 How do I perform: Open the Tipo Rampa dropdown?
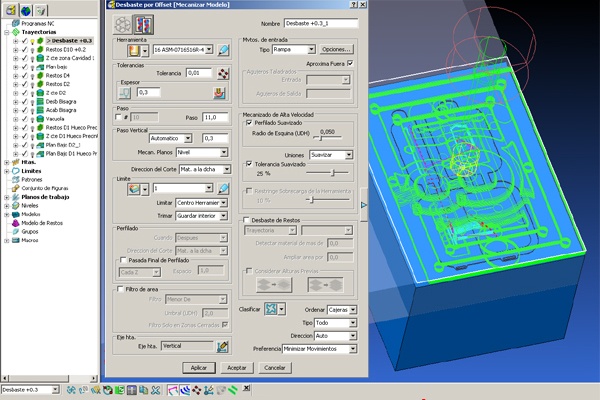click(293, 48)
